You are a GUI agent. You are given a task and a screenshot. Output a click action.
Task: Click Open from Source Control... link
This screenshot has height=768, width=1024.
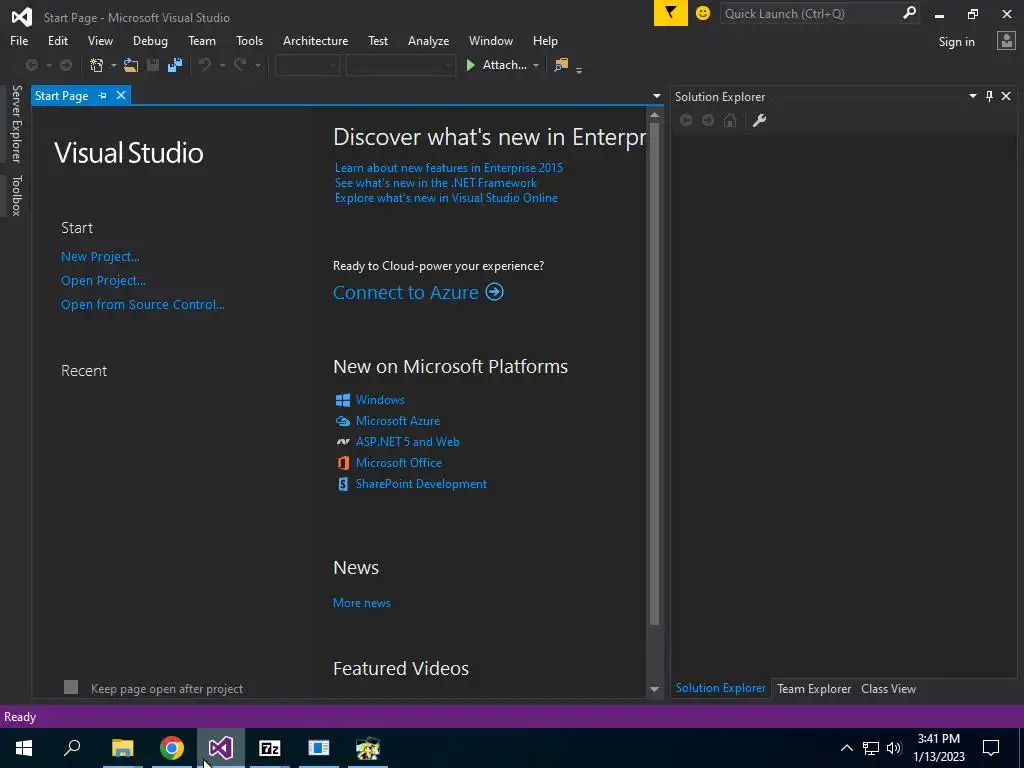pyautogui.click(x=142, y=304)
